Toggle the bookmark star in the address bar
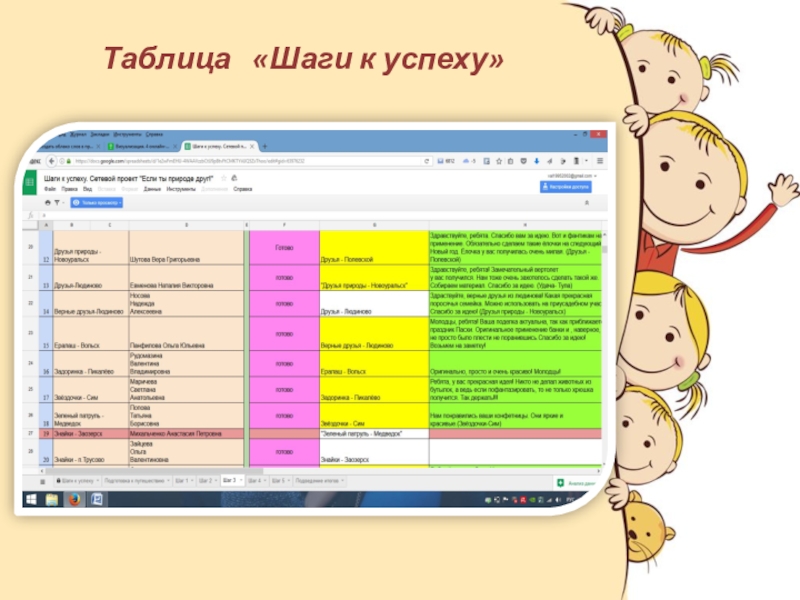This screenshot has width=800, height=600. (499, 161)
